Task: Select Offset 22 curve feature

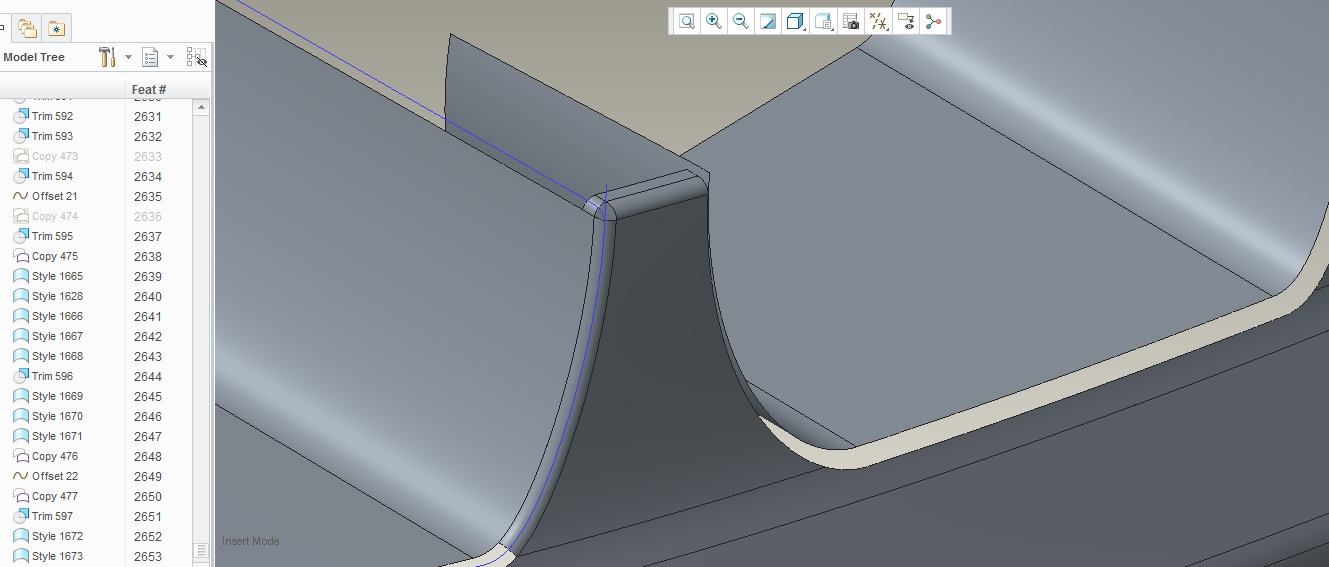Action: click(54, 476)
